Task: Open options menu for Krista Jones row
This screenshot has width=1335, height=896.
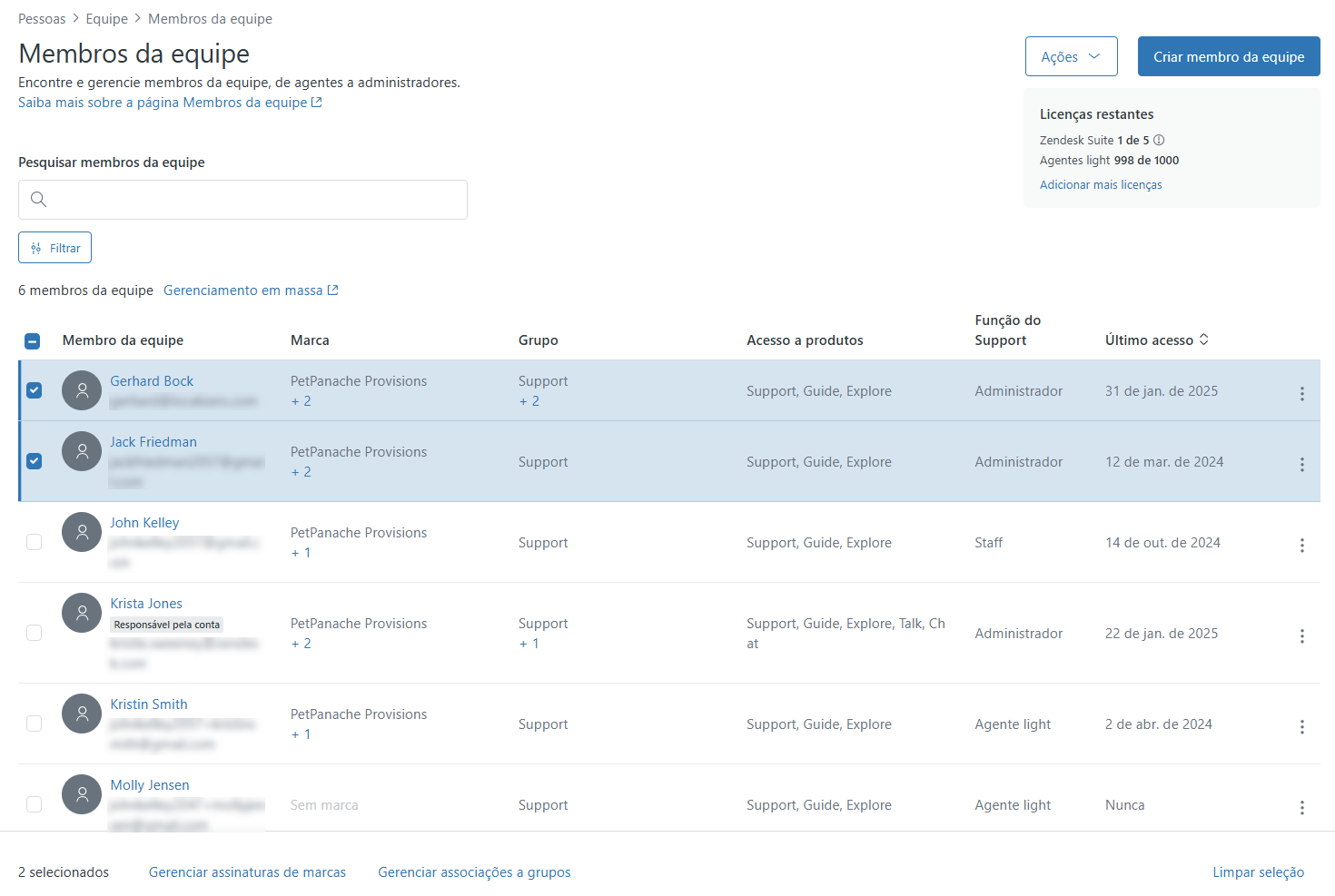Action: pos(1301,635)
